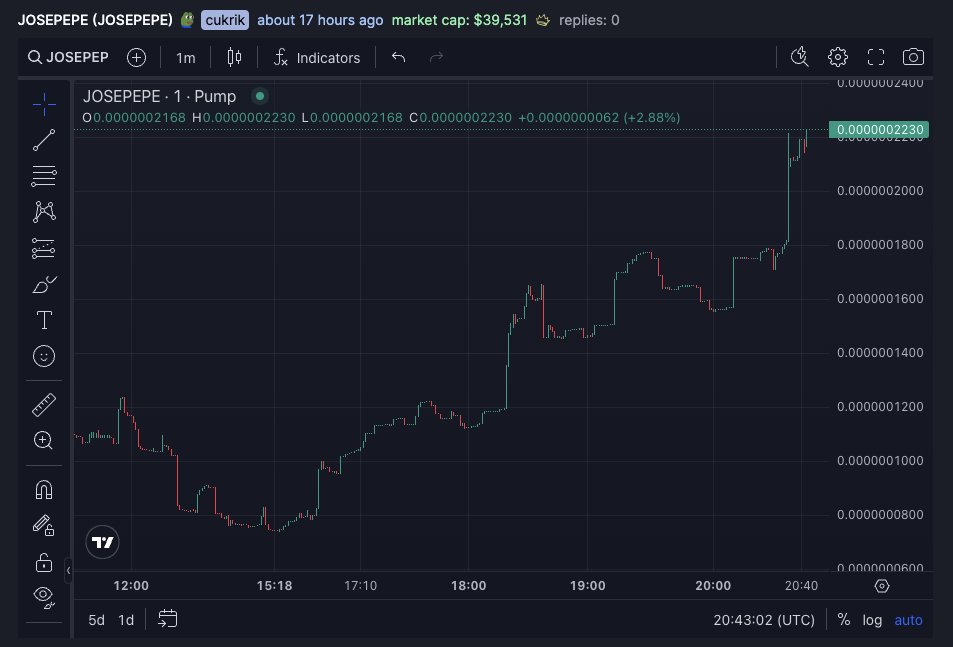Switch to the 1d date range
This screenshot has height=647, width=953.
[126, 620]
